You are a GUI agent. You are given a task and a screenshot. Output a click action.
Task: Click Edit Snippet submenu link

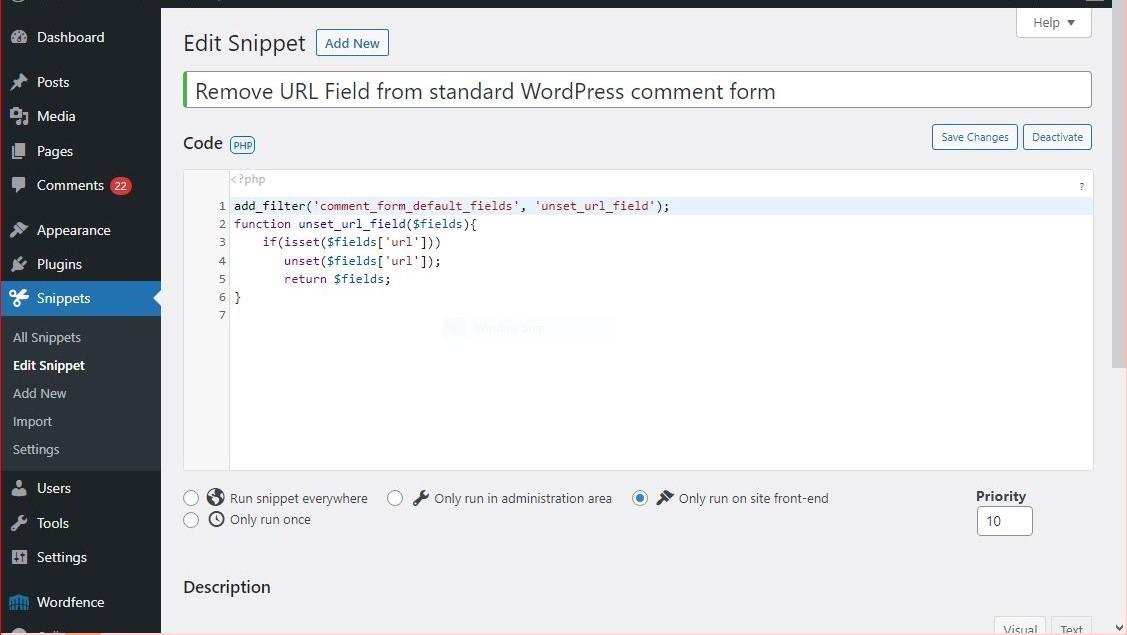pos(49,365)
